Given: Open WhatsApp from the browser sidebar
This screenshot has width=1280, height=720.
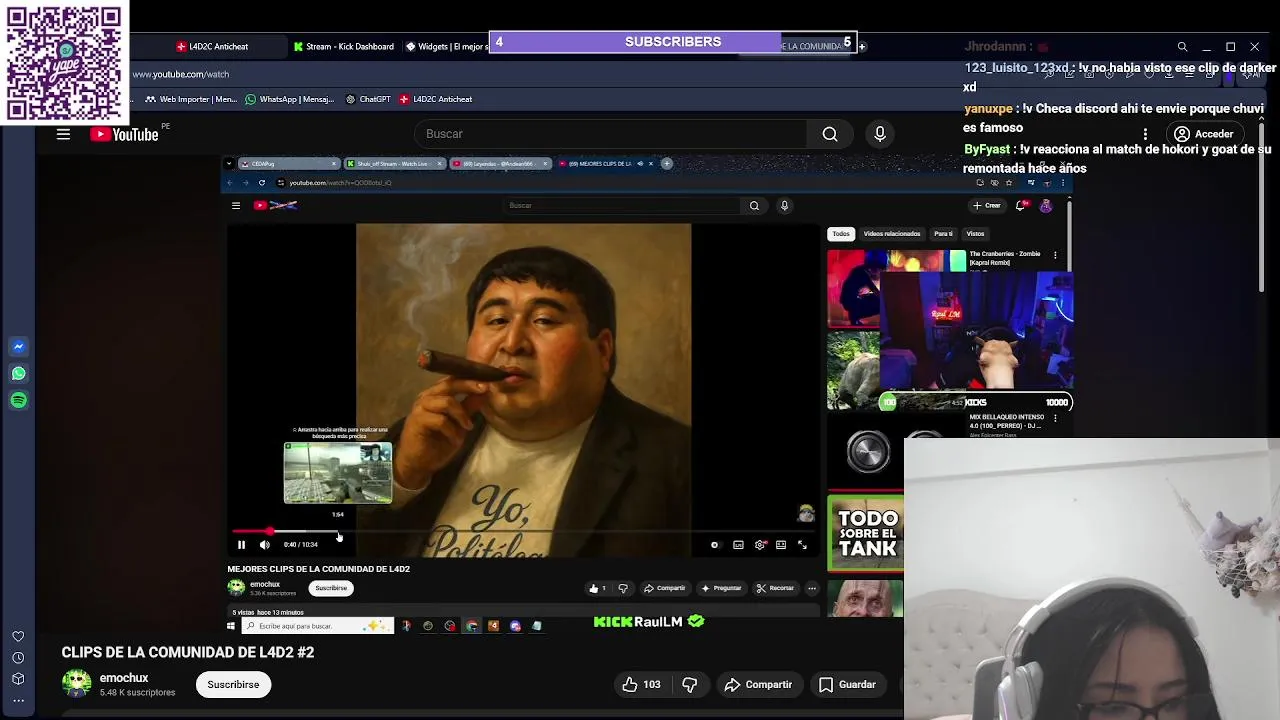Looking at the screenshot, I should point(18,373).
